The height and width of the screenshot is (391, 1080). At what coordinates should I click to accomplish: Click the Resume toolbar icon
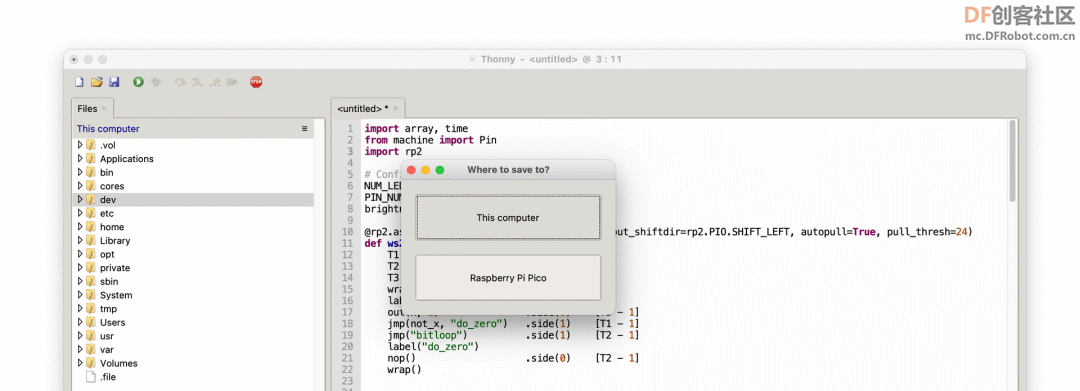tap(232, 82)
